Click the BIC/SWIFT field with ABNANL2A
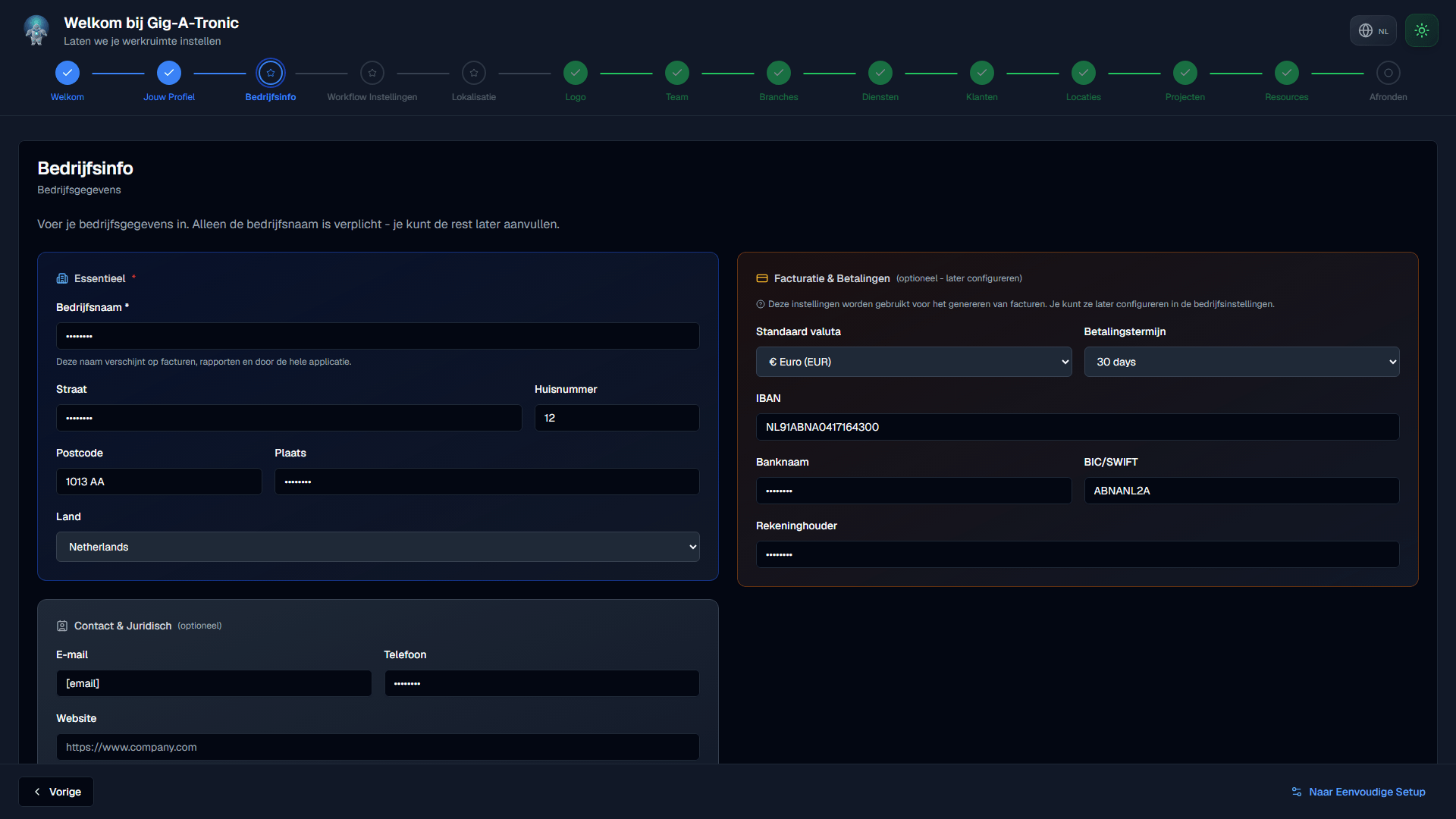The width and height of the screenshot is (1456, 819). [1242, 491]
